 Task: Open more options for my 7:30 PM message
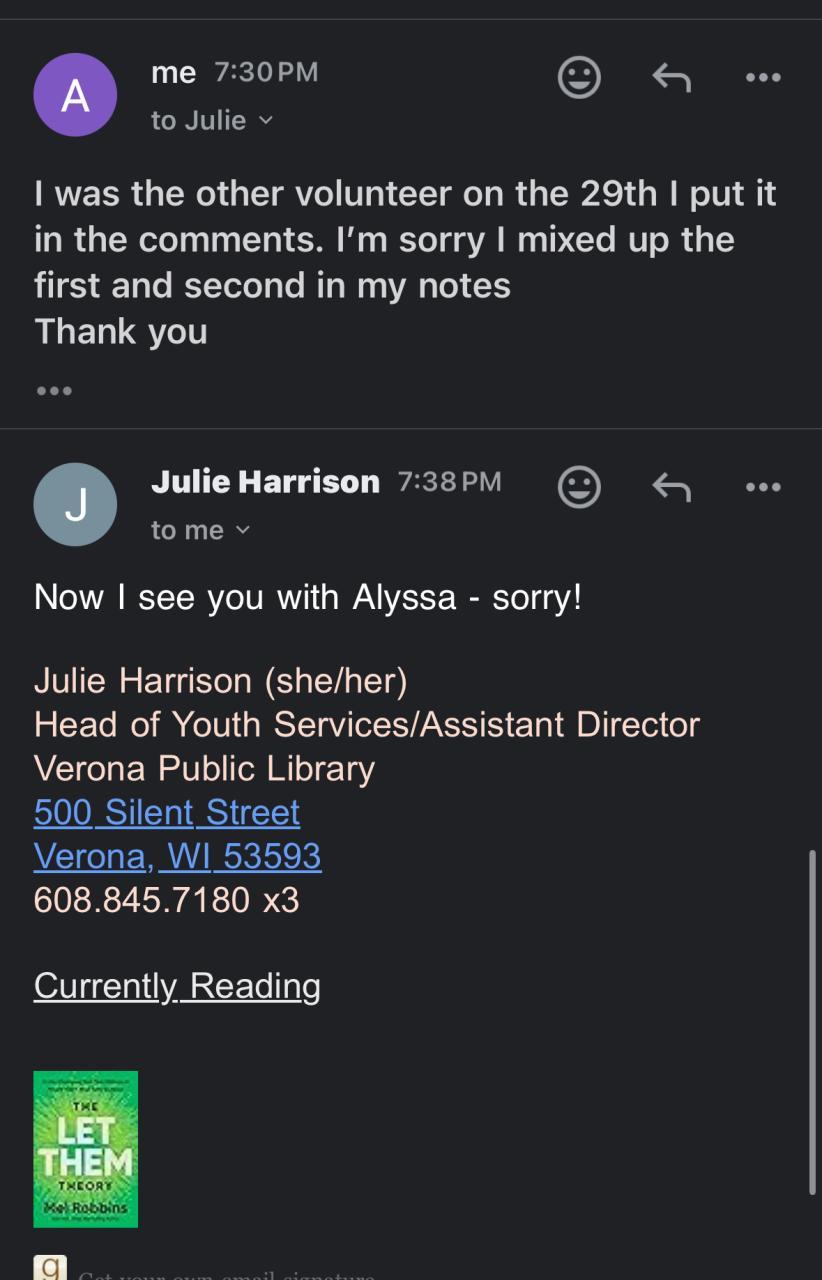pyautogui.click(x=763, y=77)
